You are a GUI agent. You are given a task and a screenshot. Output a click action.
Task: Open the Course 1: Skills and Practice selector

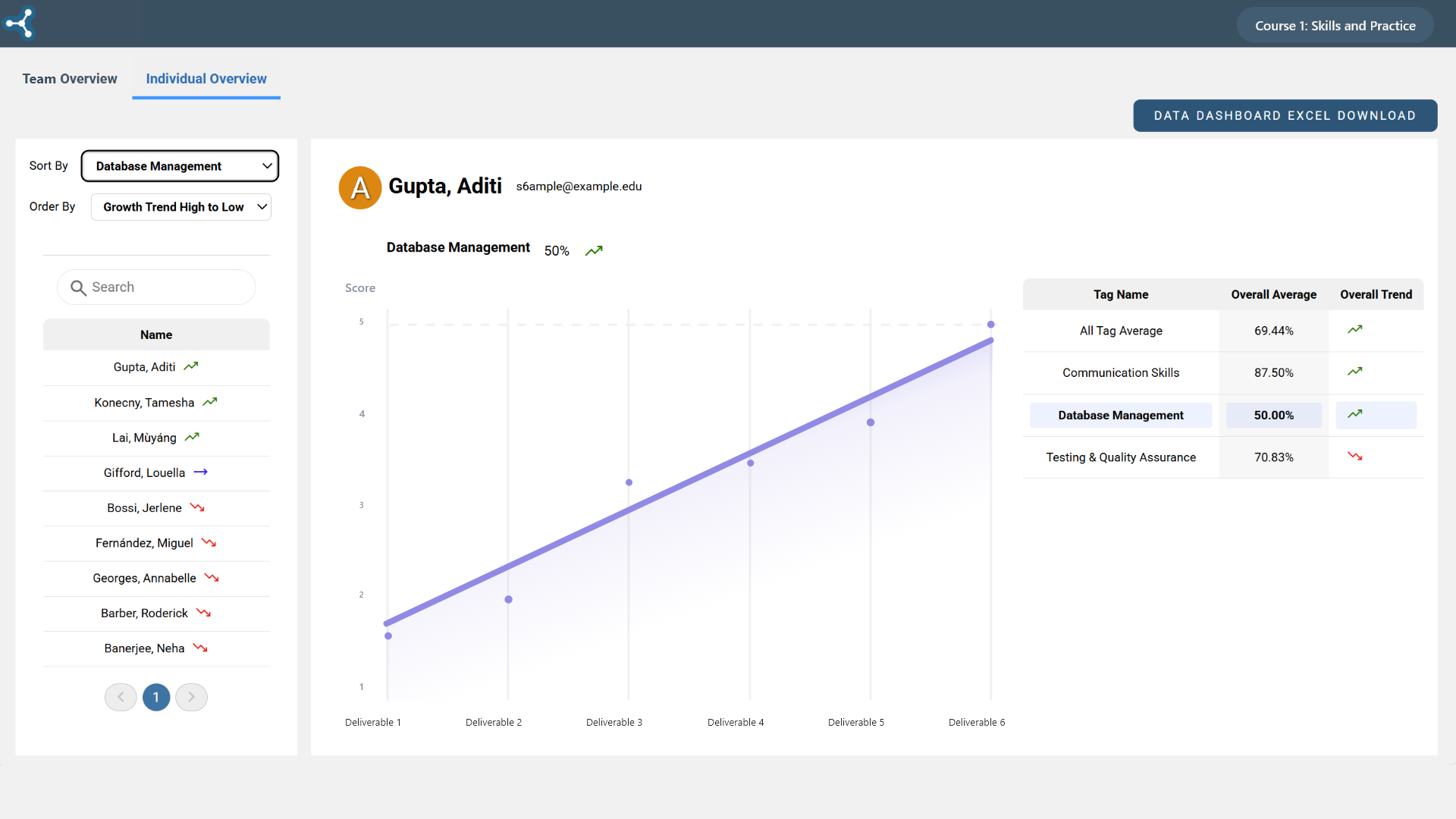click(1335, 26)
